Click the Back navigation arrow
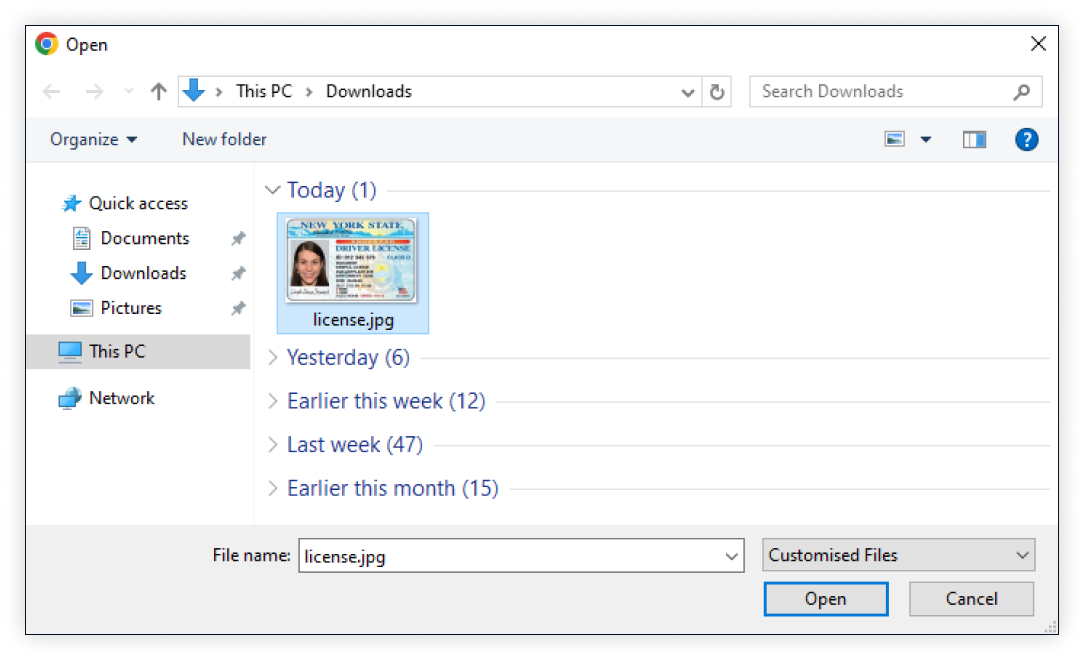1084x660 pixels. (x=52, y=91)
